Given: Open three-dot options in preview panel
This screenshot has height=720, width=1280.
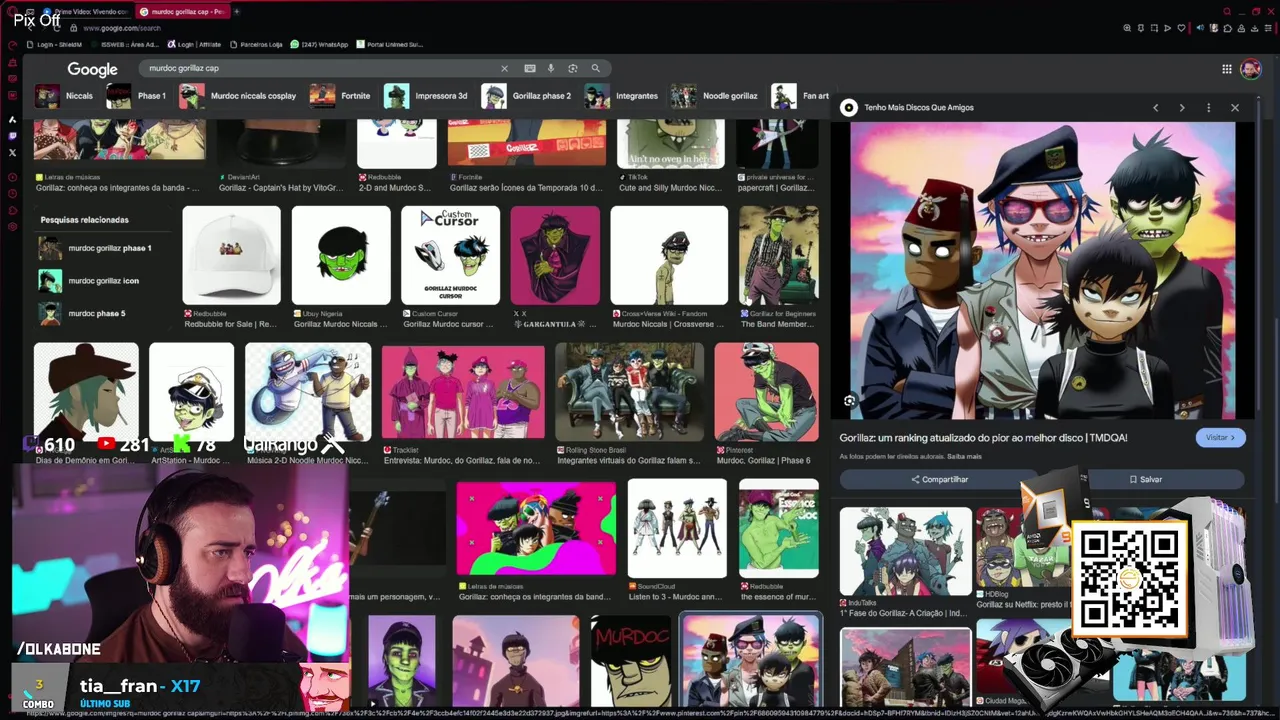Looking at the screenshot, I should (x=1208, y=108).
